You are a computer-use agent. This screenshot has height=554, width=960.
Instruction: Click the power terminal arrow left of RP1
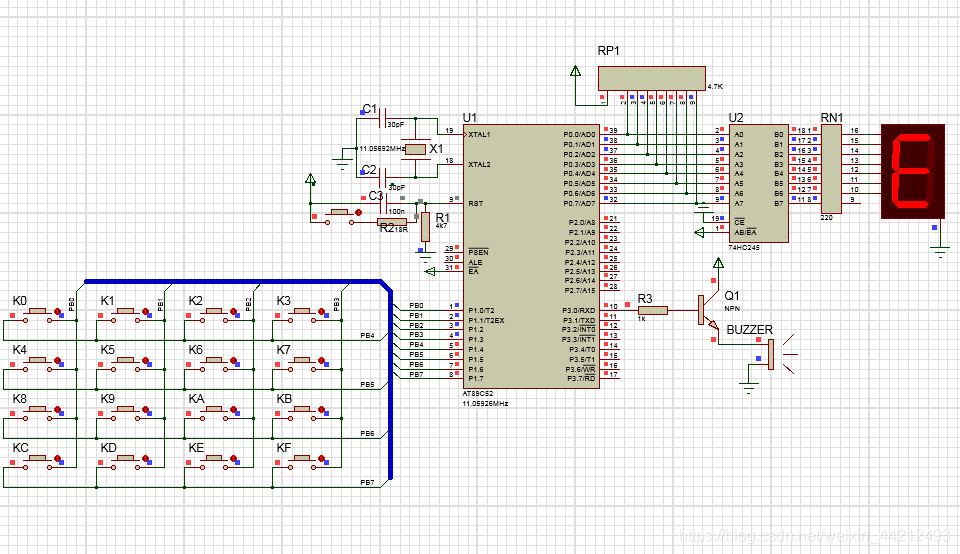(575, 72)
